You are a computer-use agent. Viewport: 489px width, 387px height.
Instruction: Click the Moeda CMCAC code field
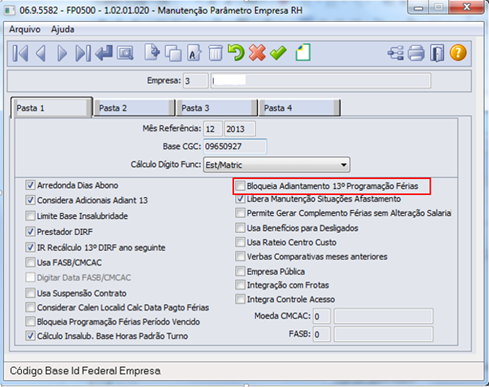point(322,316)
